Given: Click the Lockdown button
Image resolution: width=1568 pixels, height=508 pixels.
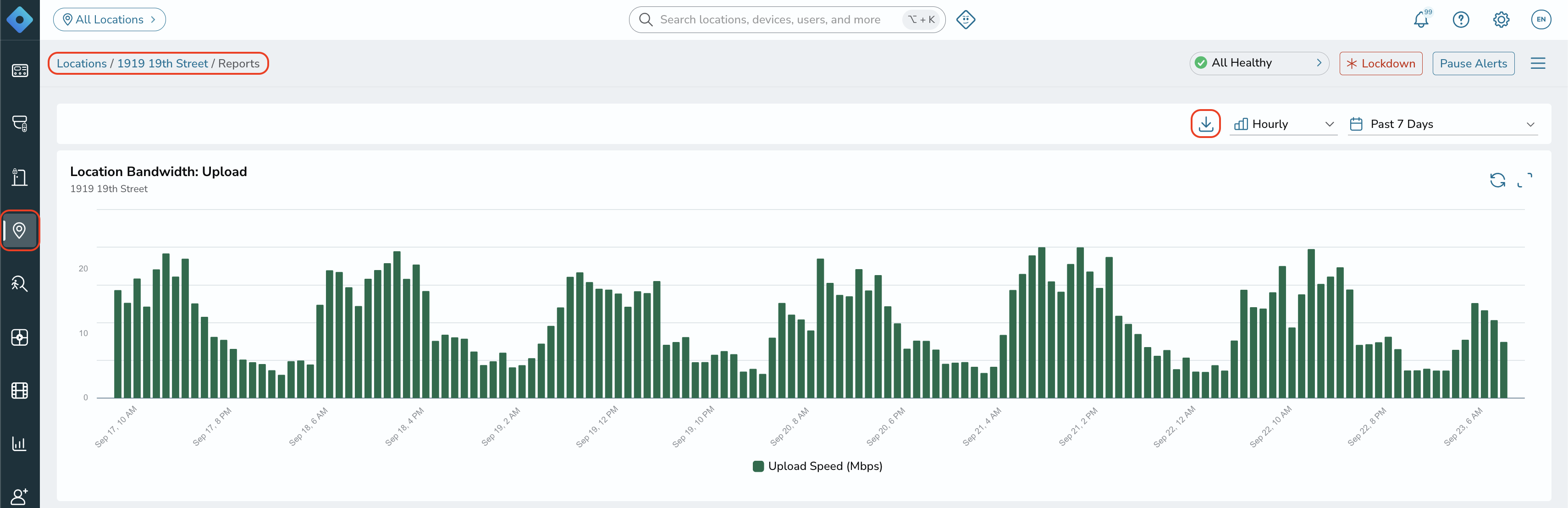Looking at the screenshot, I should 1380,63.
